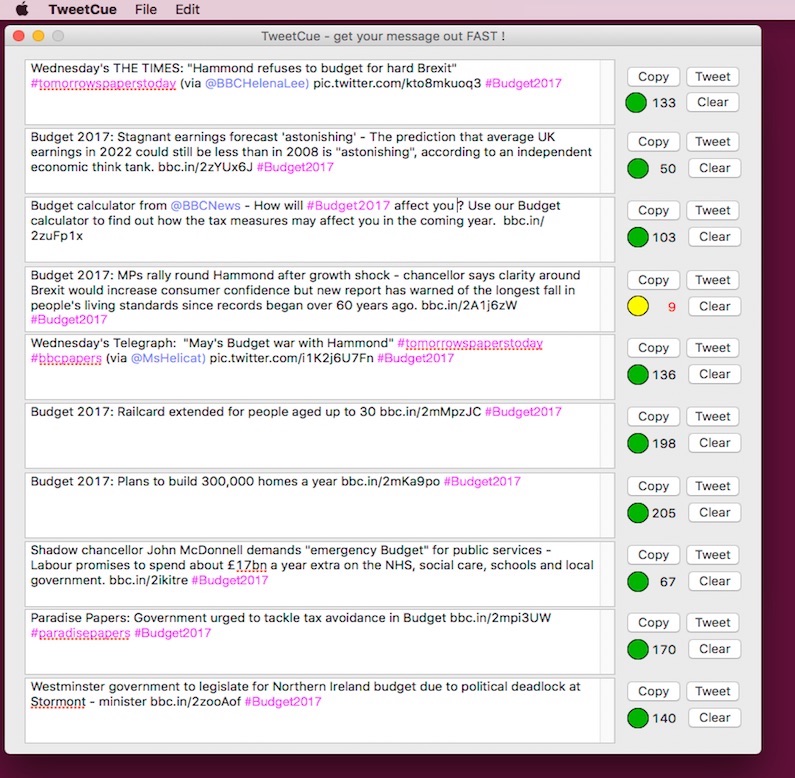Open the TweetCue application menu
The width and height of the screenshot is (795, 778).
(83, 9)
